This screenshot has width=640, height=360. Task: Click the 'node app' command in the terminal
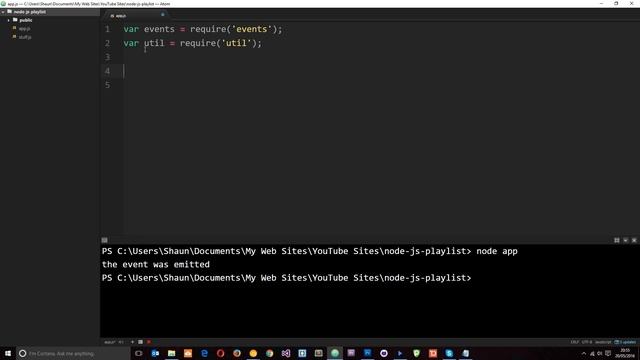coord(497,251)
